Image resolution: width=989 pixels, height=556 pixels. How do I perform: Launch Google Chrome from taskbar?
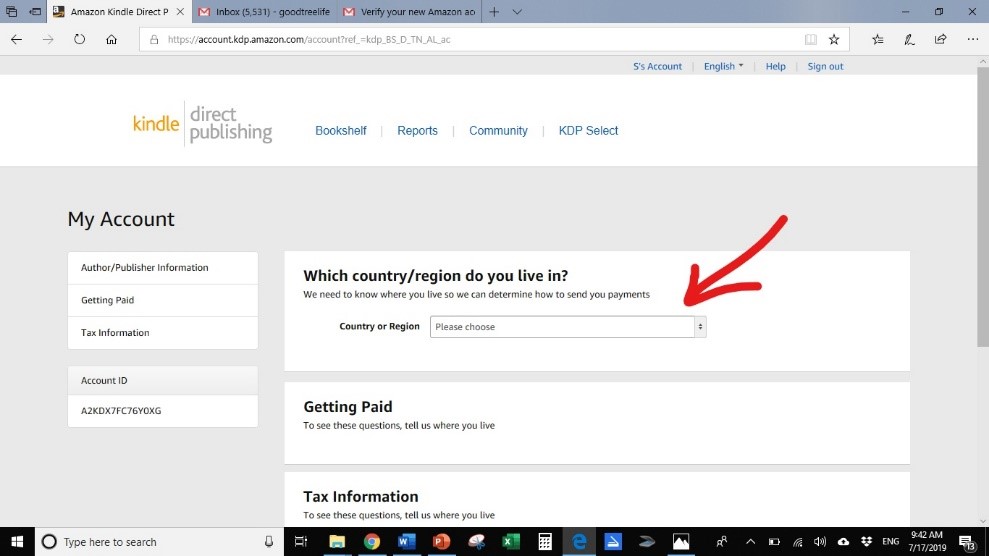[x=372, y=542]
